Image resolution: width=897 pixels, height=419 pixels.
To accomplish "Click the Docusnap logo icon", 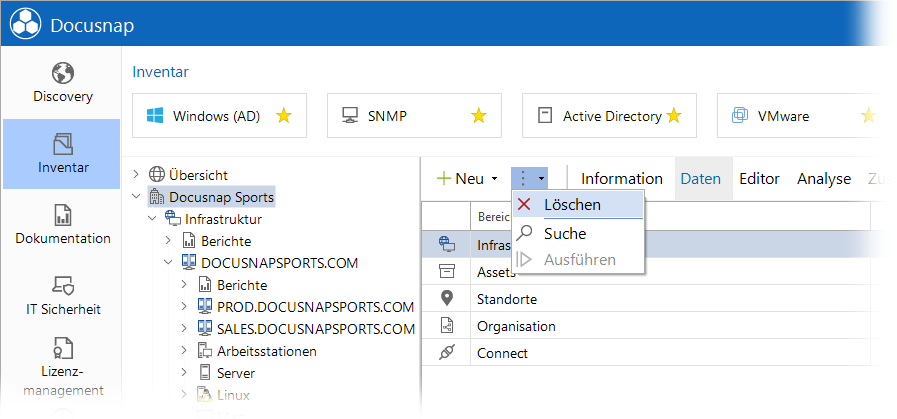I will (x=26, y=25).
